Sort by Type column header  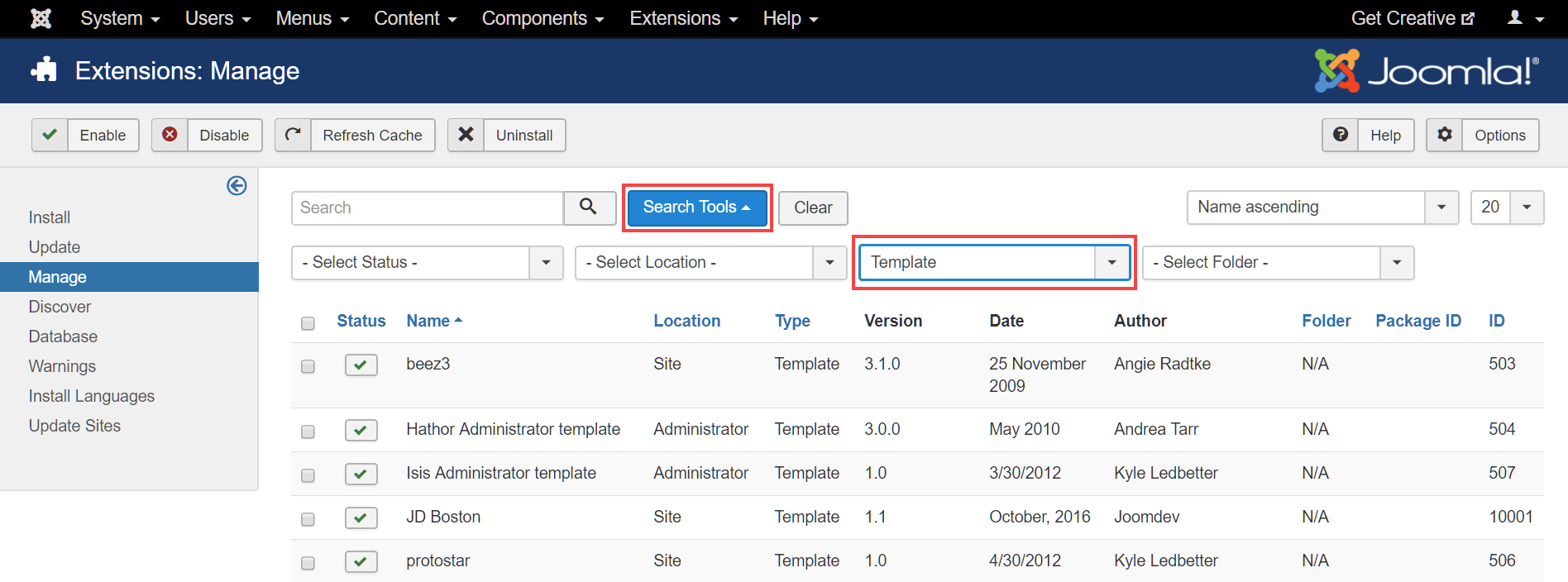pyautogui.click(x=792, y=321)
